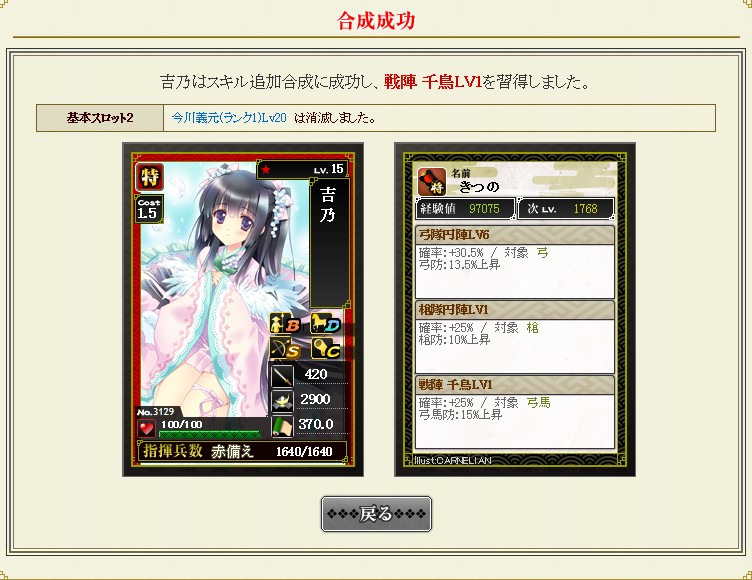This screenshot has height=580, width=752.
Task: Click the cavalry horse aptitude D icon
Action: point(326,324)
